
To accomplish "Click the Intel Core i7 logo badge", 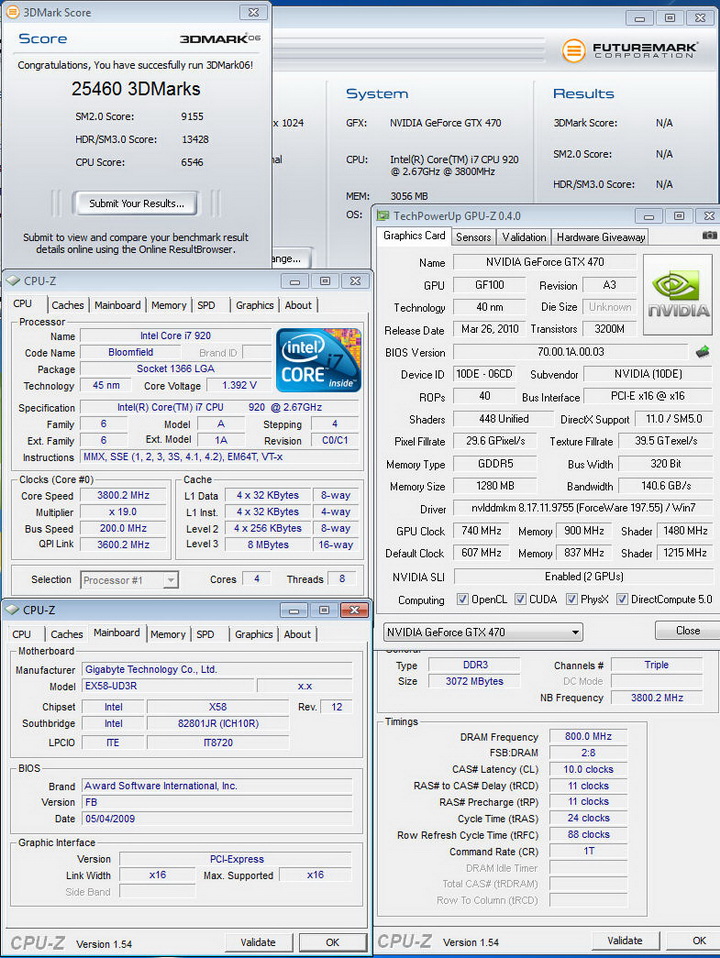I will pyautogui.click(x=318, y=359).
